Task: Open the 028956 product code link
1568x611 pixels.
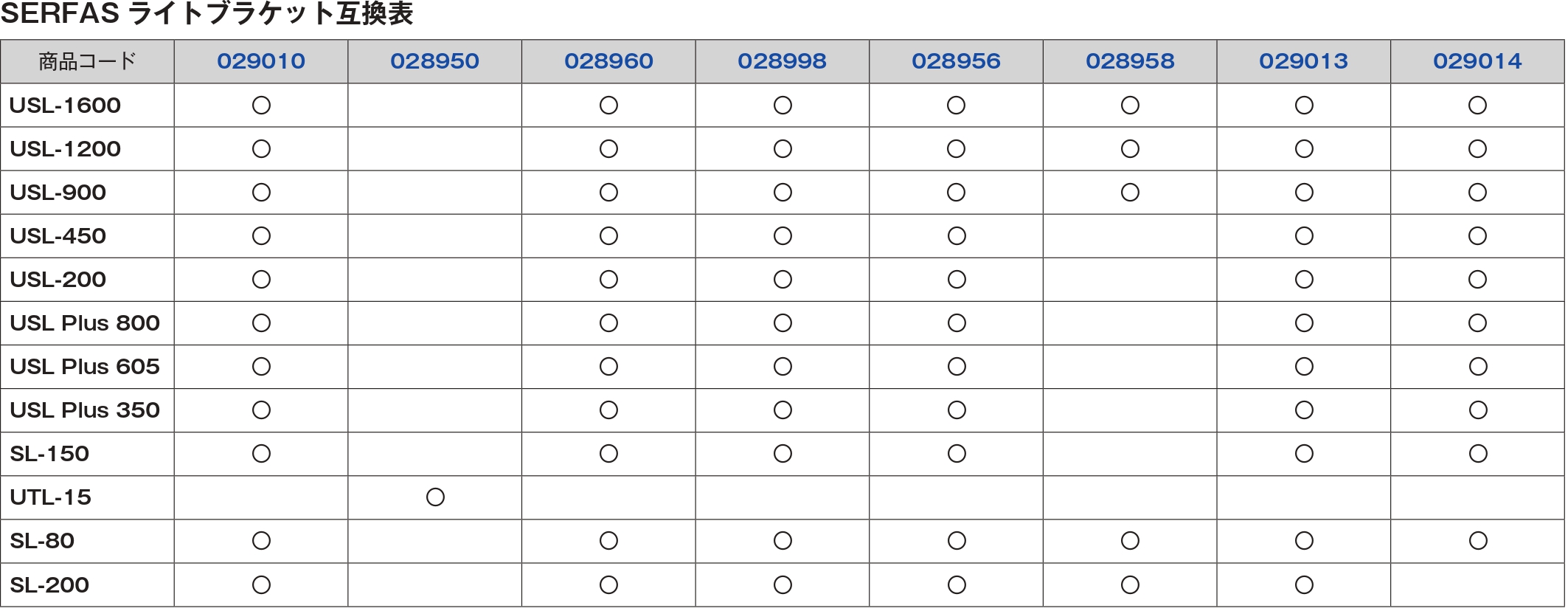Action: click(956, 61)
